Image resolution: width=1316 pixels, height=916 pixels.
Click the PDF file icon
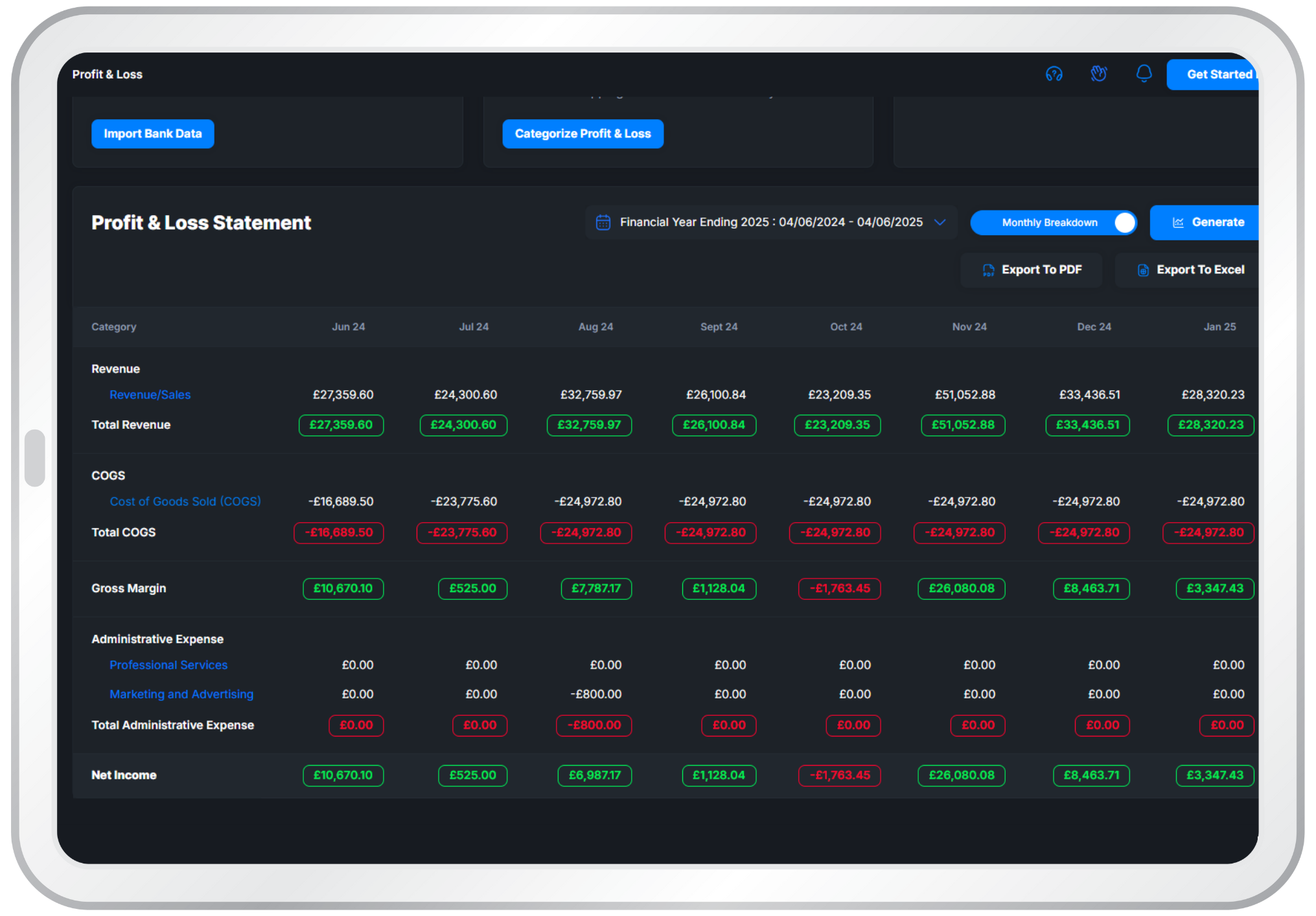[988, 270]
